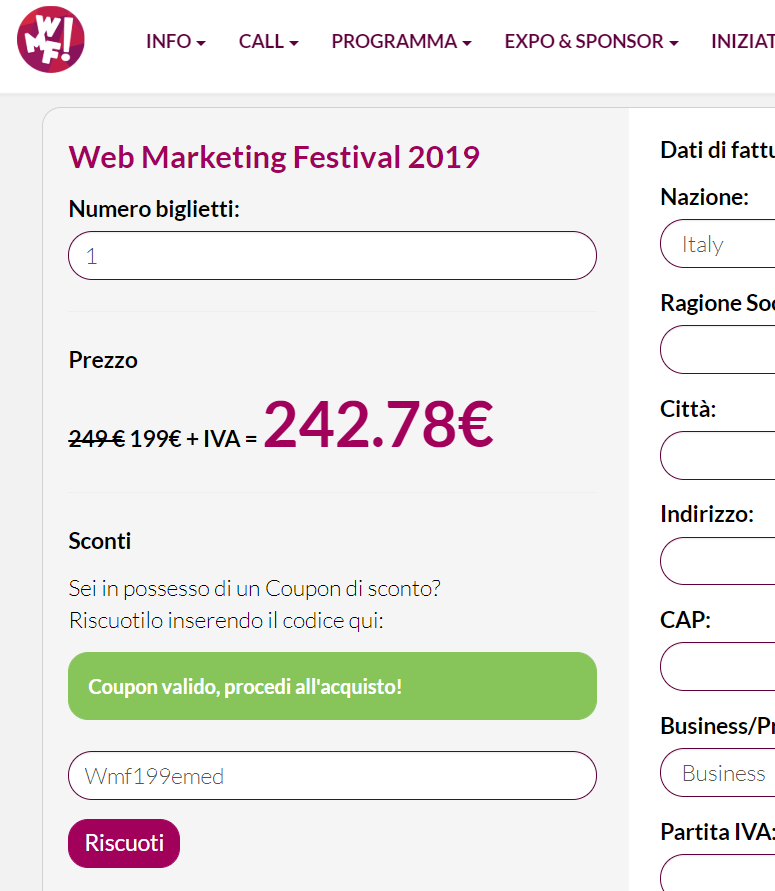The width and height of the screenshot is (775, 891).
Task: Expand the CALL menu
Action: point(268,42)
